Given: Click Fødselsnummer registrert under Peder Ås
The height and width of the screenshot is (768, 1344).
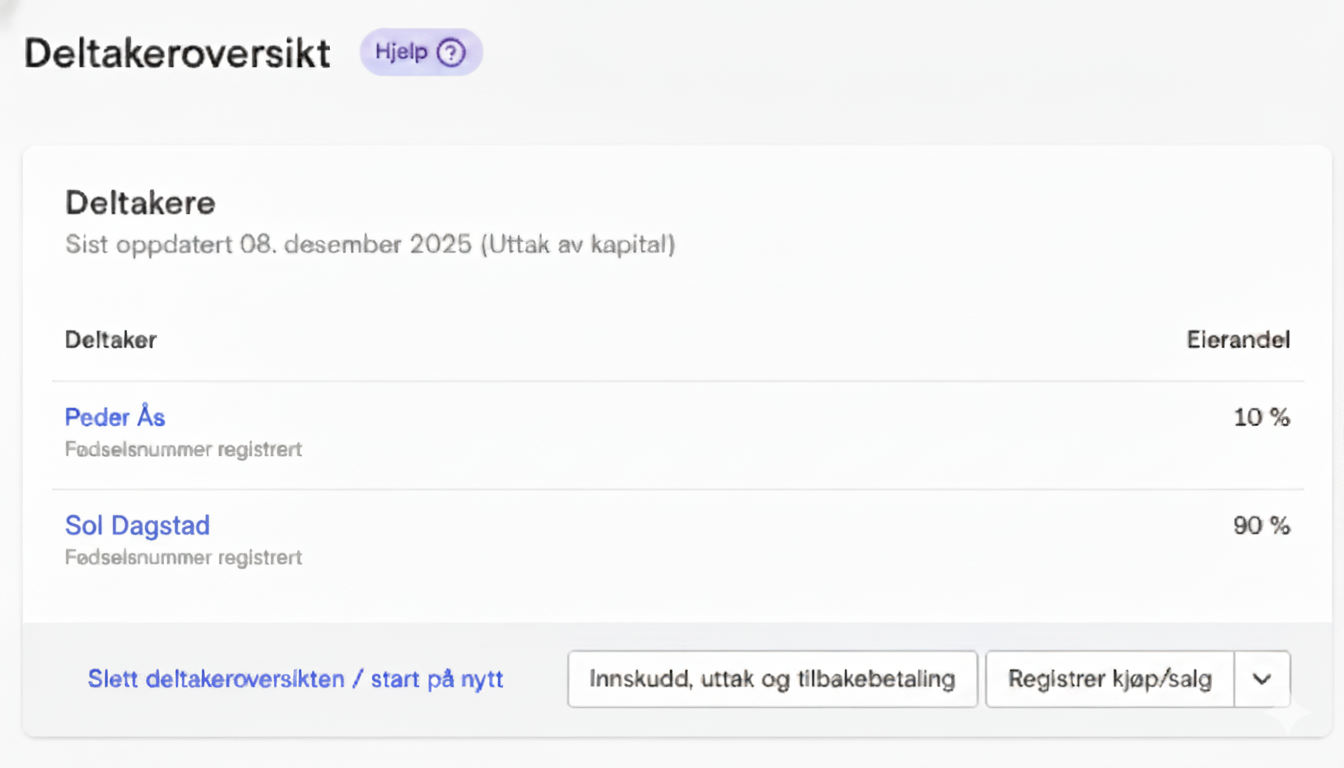Looking at the screenshot, I should [183, 449].
